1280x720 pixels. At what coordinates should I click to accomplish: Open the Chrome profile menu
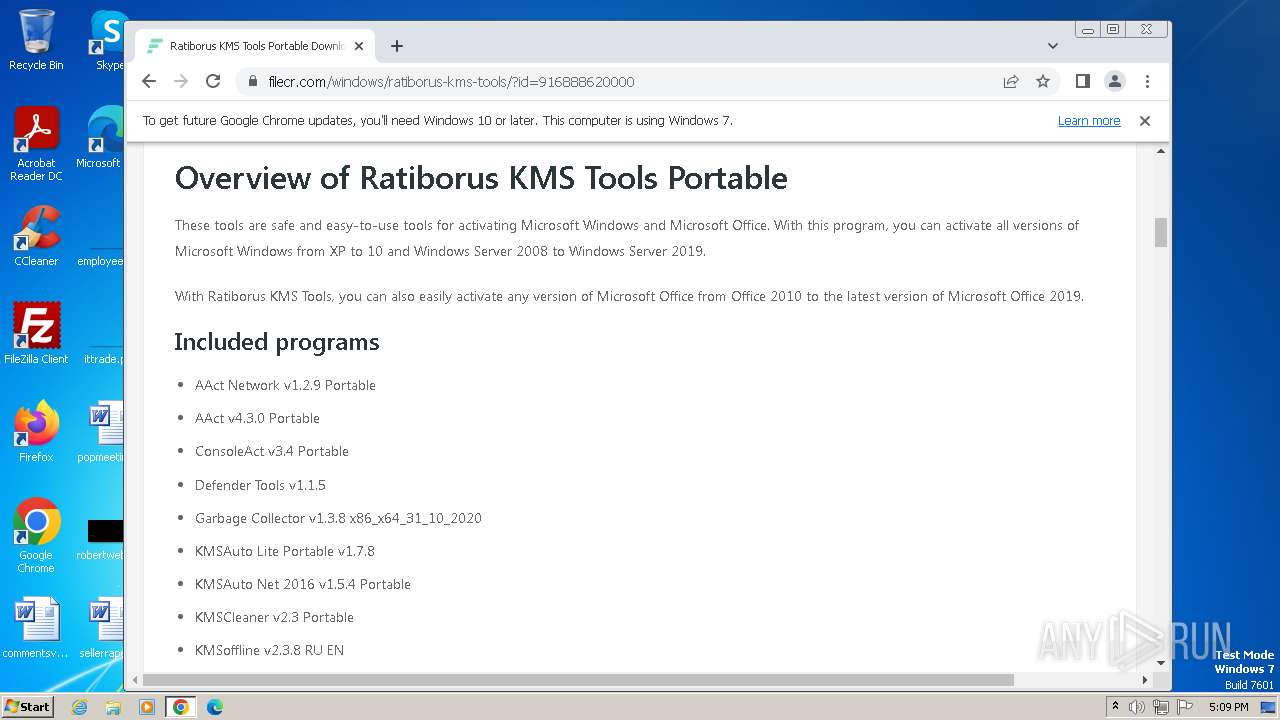tap(1115, 82)
